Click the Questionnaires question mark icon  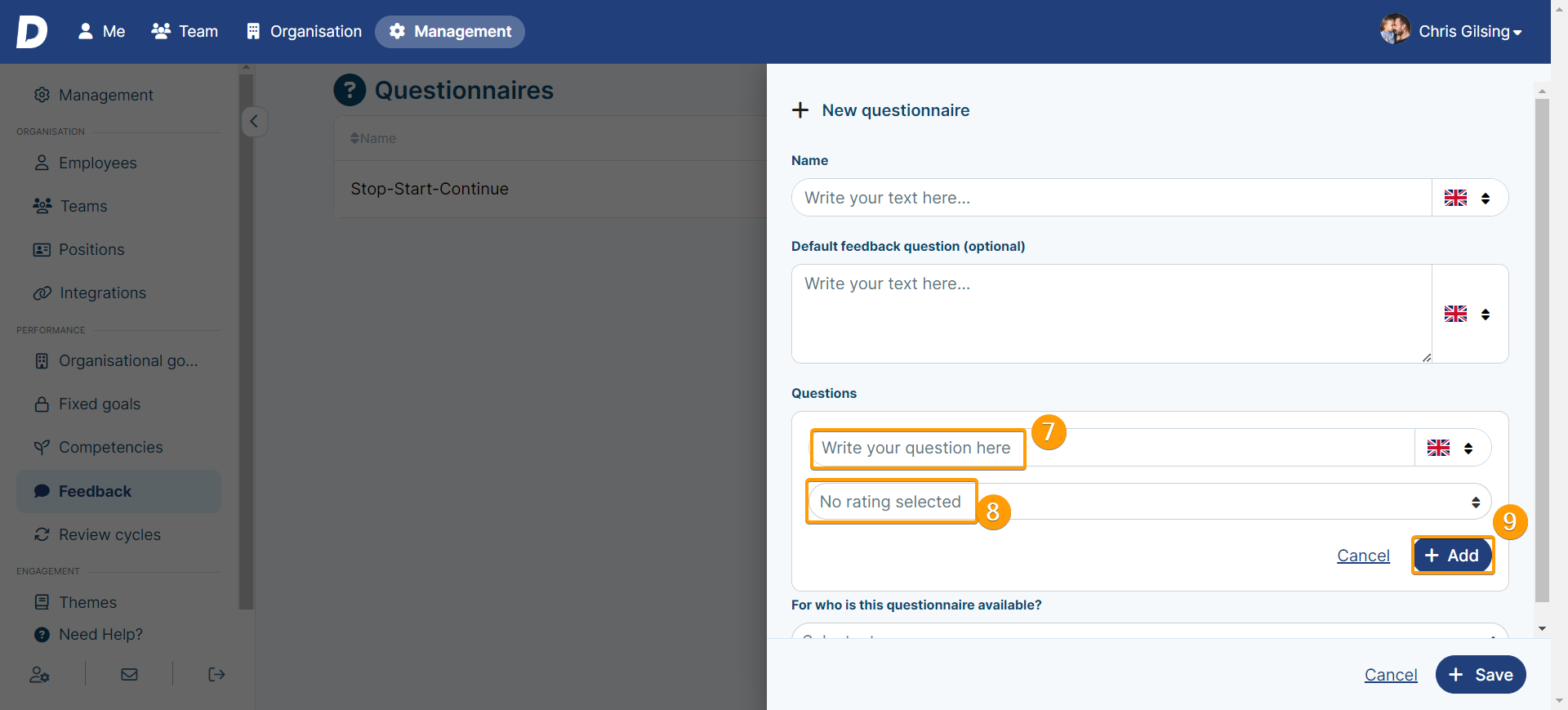click(350, 90)
